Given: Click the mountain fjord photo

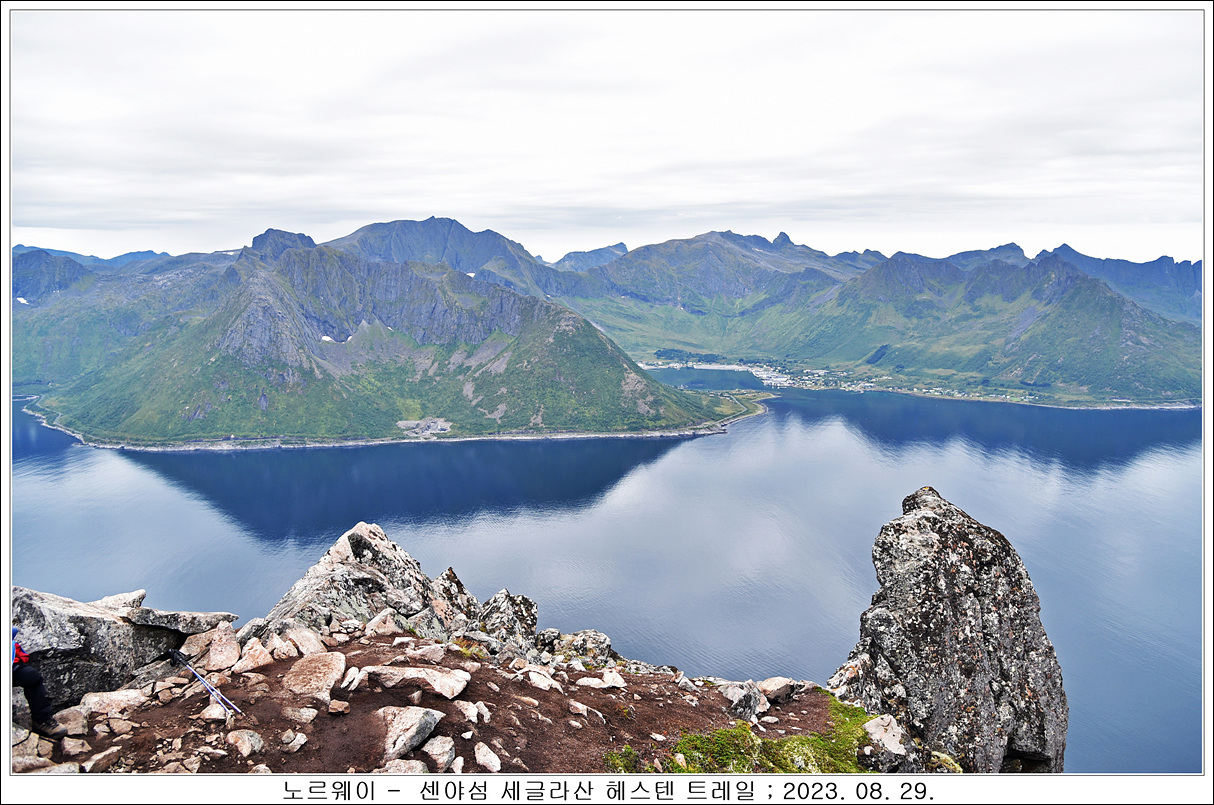Looking at the screenshot, I should click(x=607, y=392).
